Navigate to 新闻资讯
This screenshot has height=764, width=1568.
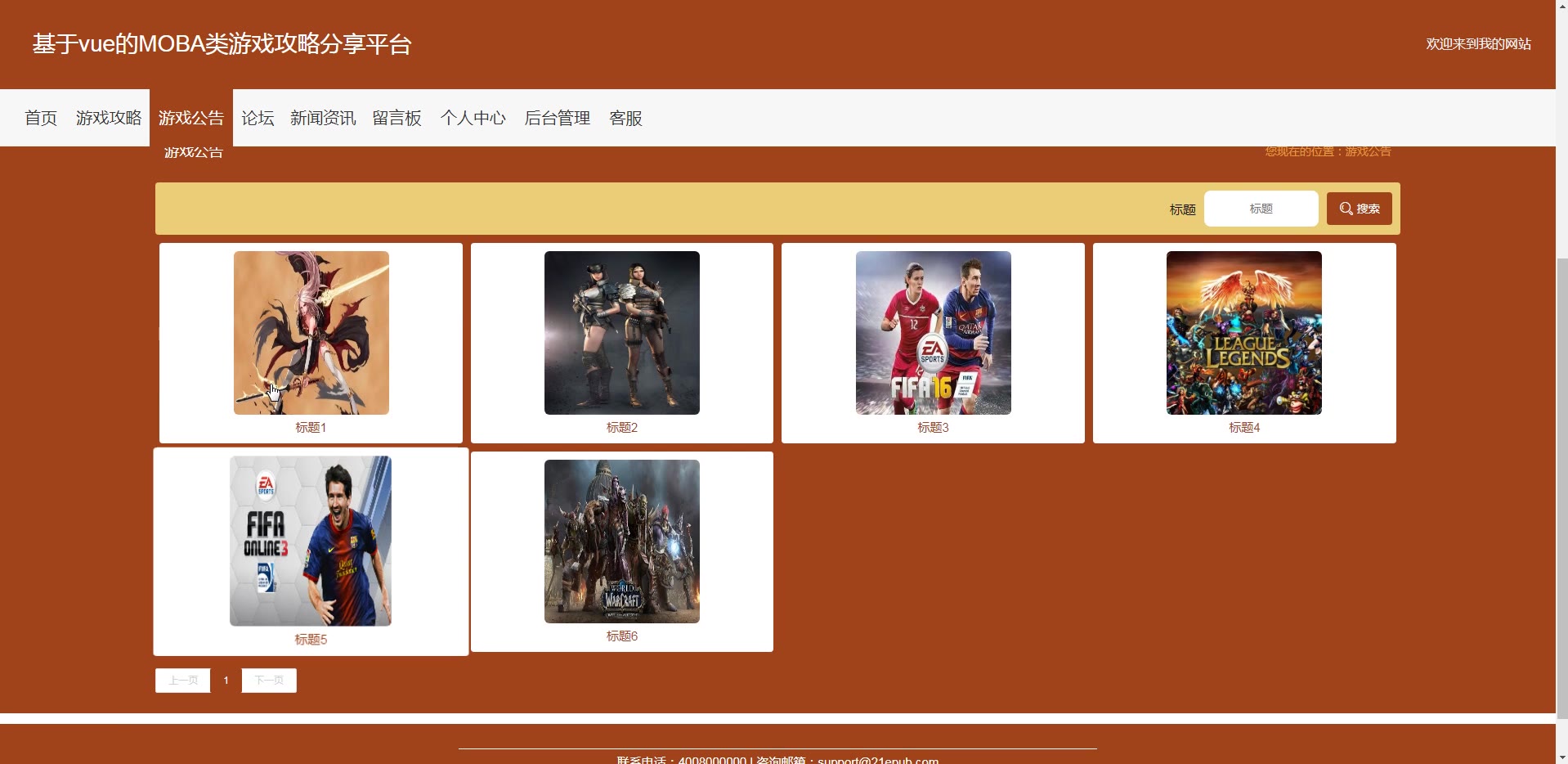pyautogui.click(x=323, y=118)
